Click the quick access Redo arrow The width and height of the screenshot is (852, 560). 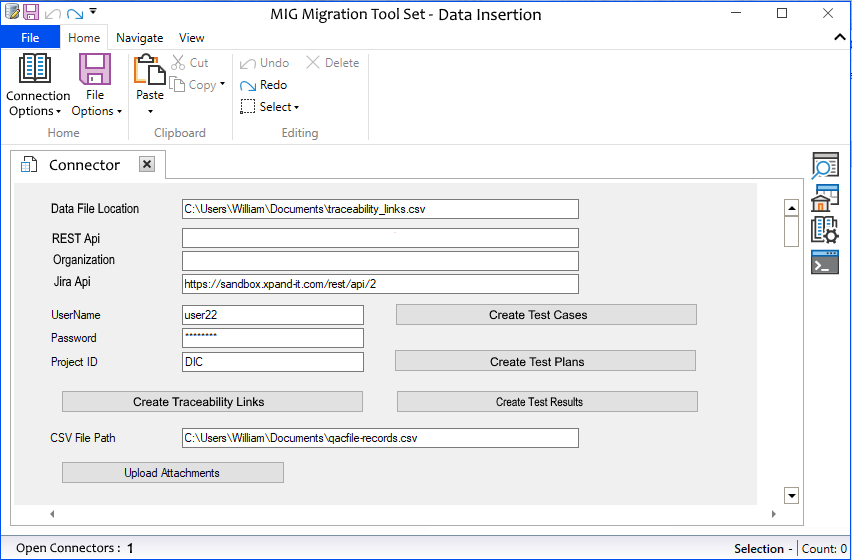[x=75, y=13]
